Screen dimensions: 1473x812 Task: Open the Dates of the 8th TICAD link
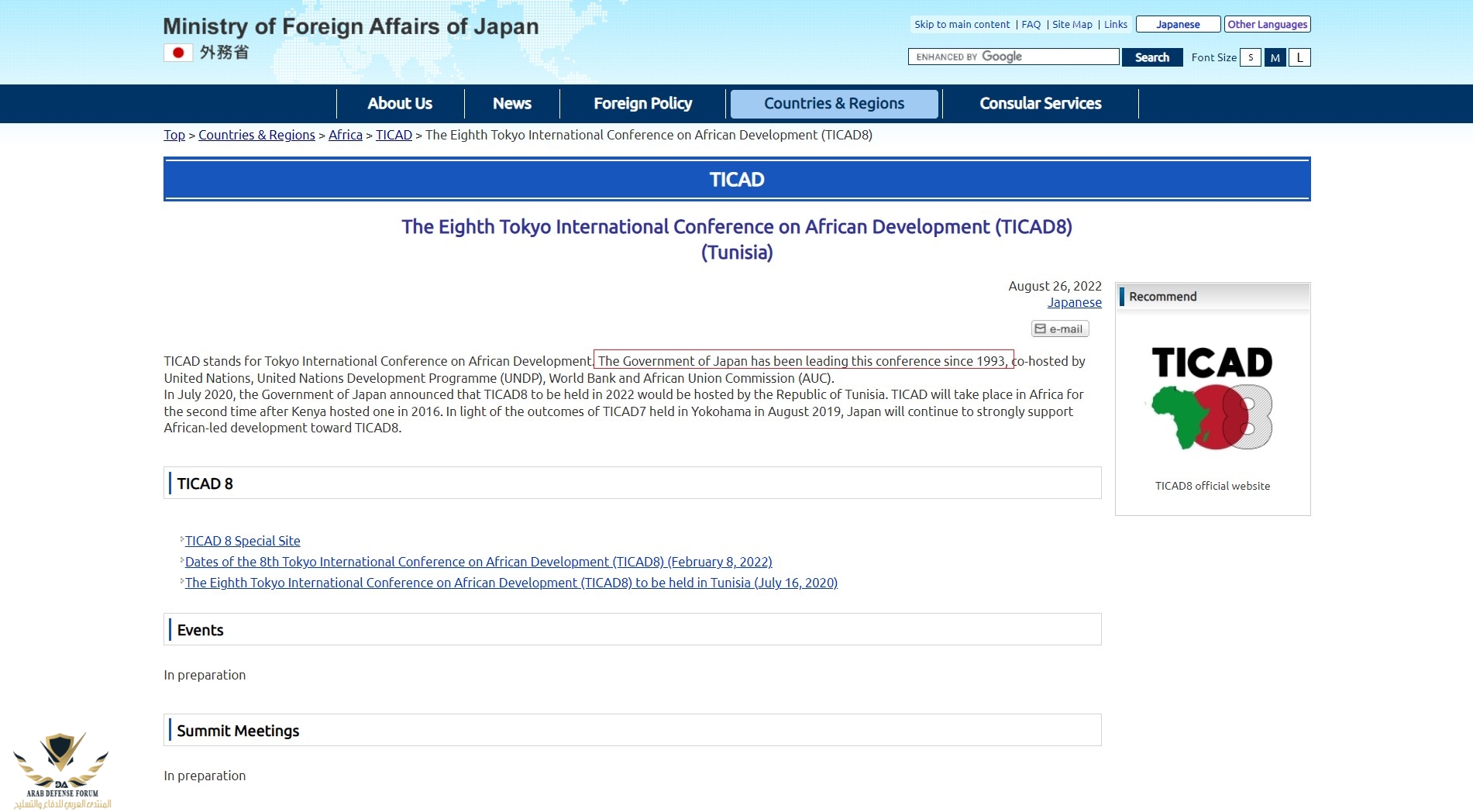[x=478, y=562]
